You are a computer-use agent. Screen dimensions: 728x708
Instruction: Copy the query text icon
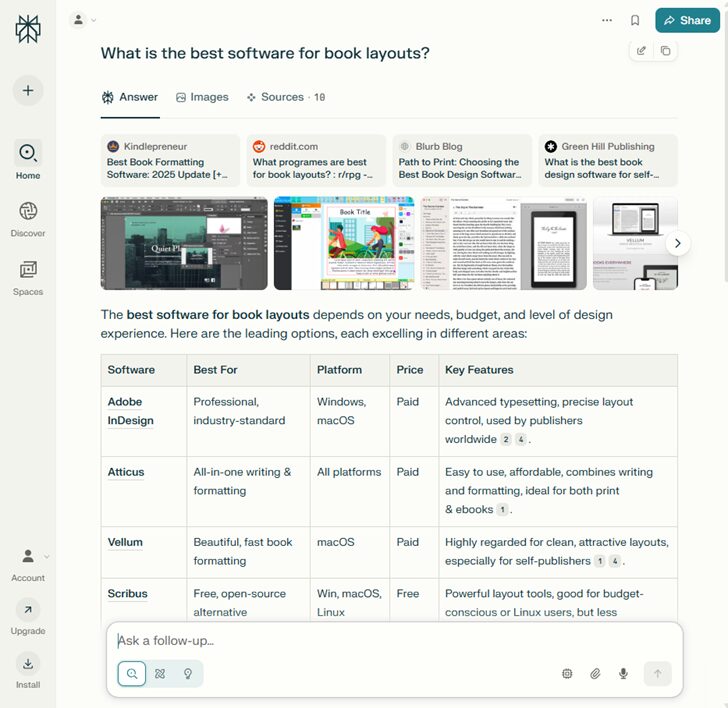click(x=665, y=51)
